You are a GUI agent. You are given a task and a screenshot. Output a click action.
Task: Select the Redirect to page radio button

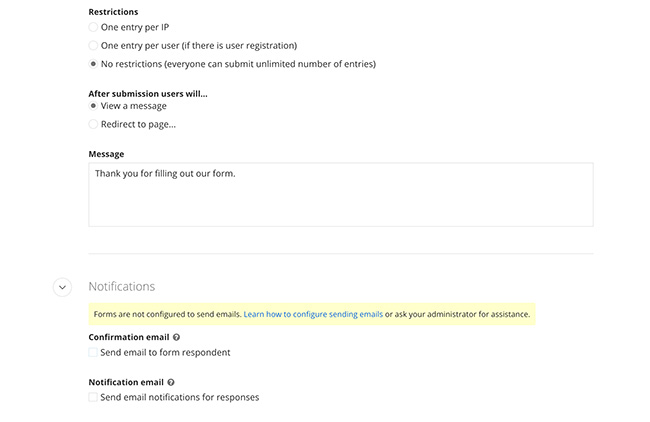[94, 124]
